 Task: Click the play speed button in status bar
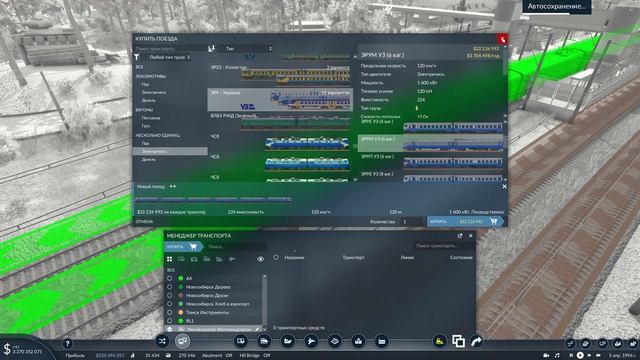tap(580, 356)
